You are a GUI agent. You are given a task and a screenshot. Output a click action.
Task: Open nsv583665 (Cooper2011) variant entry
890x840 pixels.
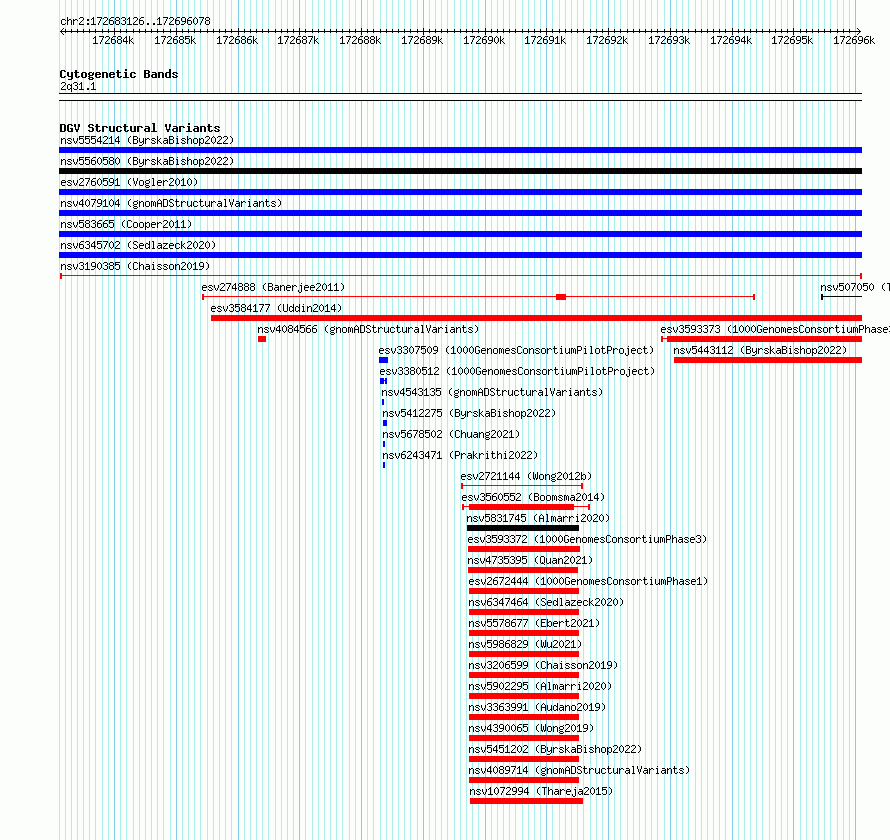(126, 224)
